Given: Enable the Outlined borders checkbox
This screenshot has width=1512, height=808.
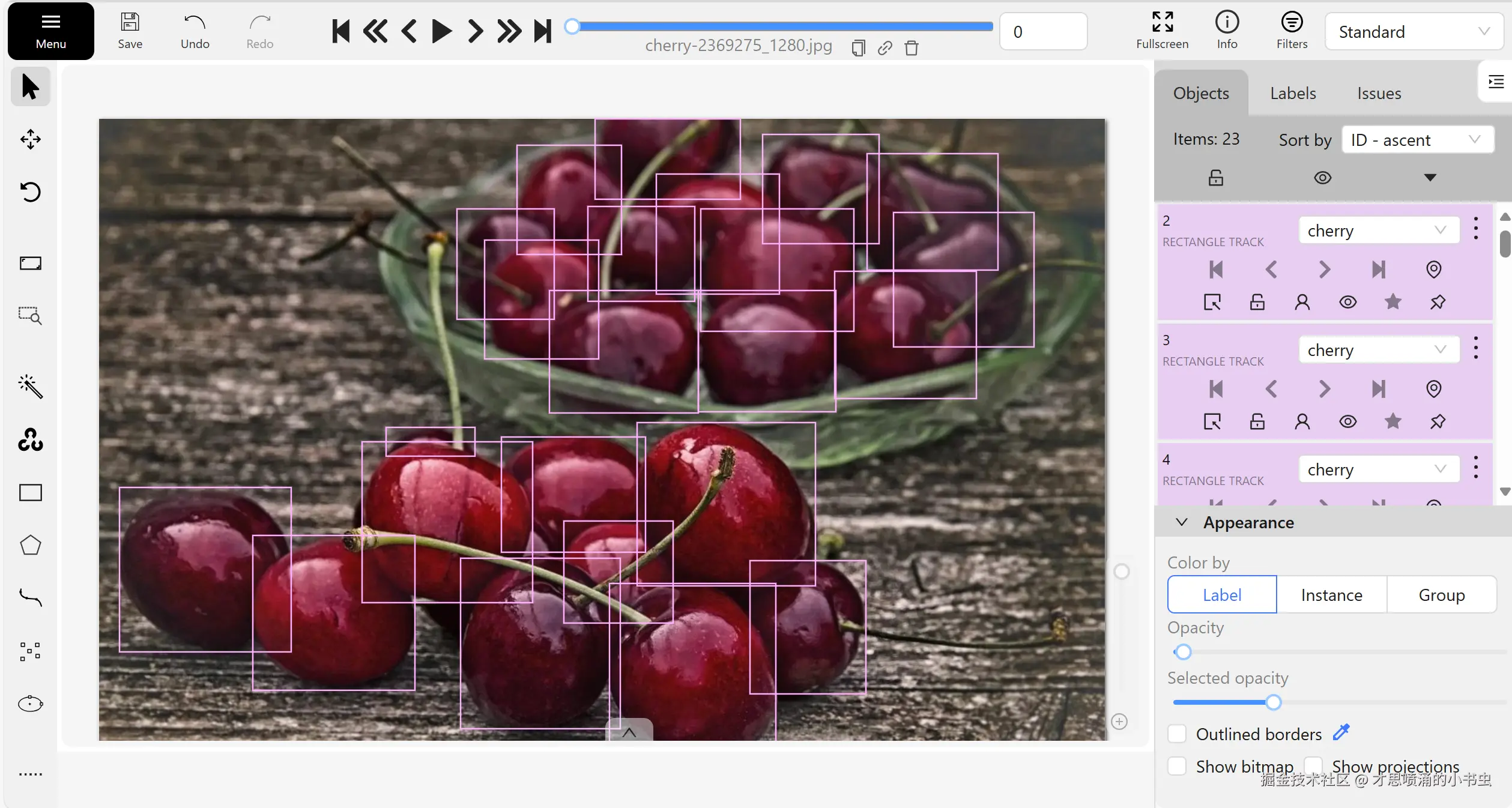Looking at the screenshot, I should (x=1177, y=734).
